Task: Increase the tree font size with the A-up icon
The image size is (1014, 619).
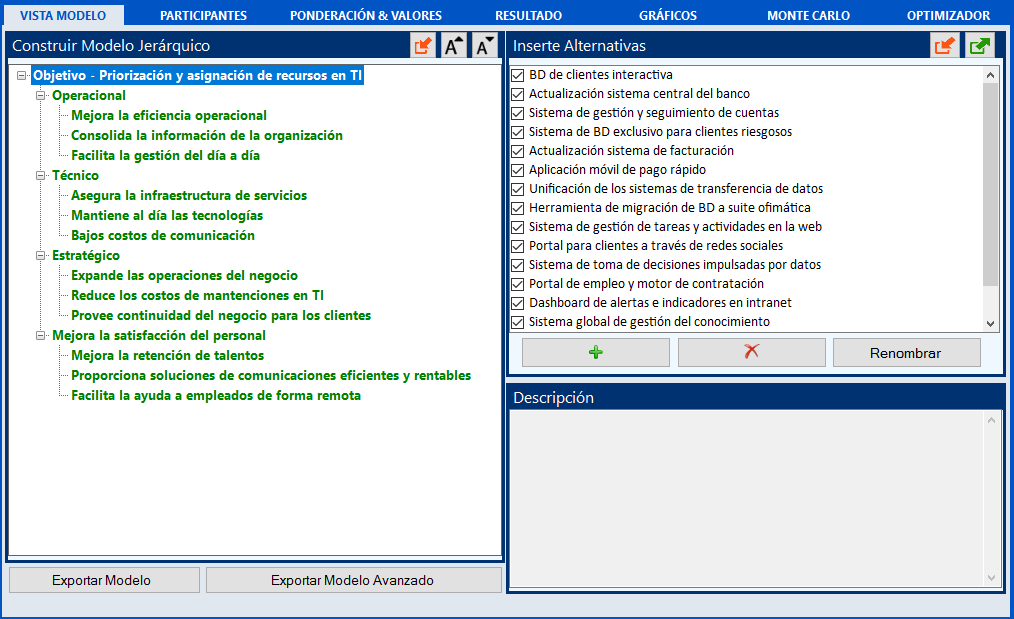Action: tap(454, 46)
